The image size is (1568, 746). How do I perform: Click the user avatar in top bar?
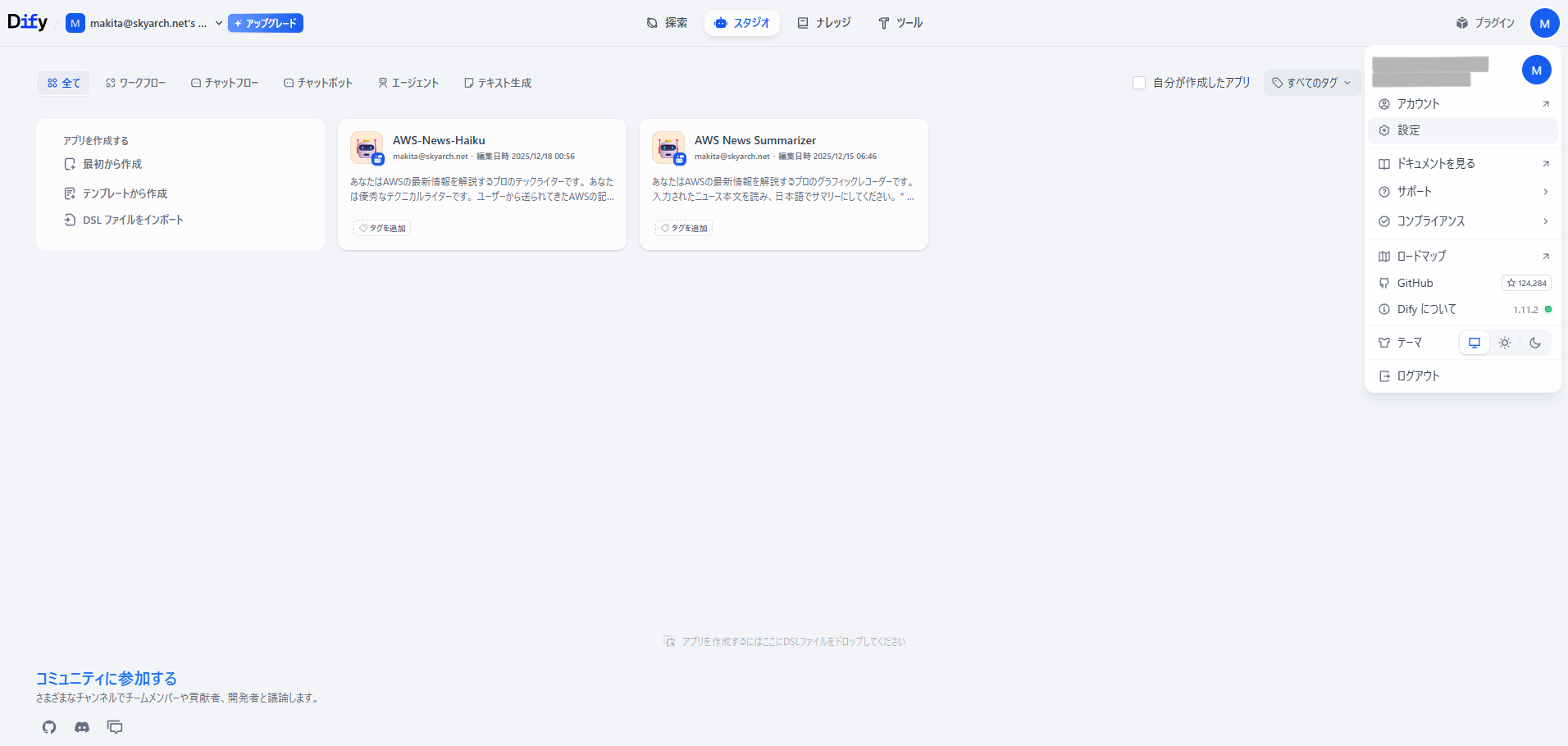pos(1544,23)
